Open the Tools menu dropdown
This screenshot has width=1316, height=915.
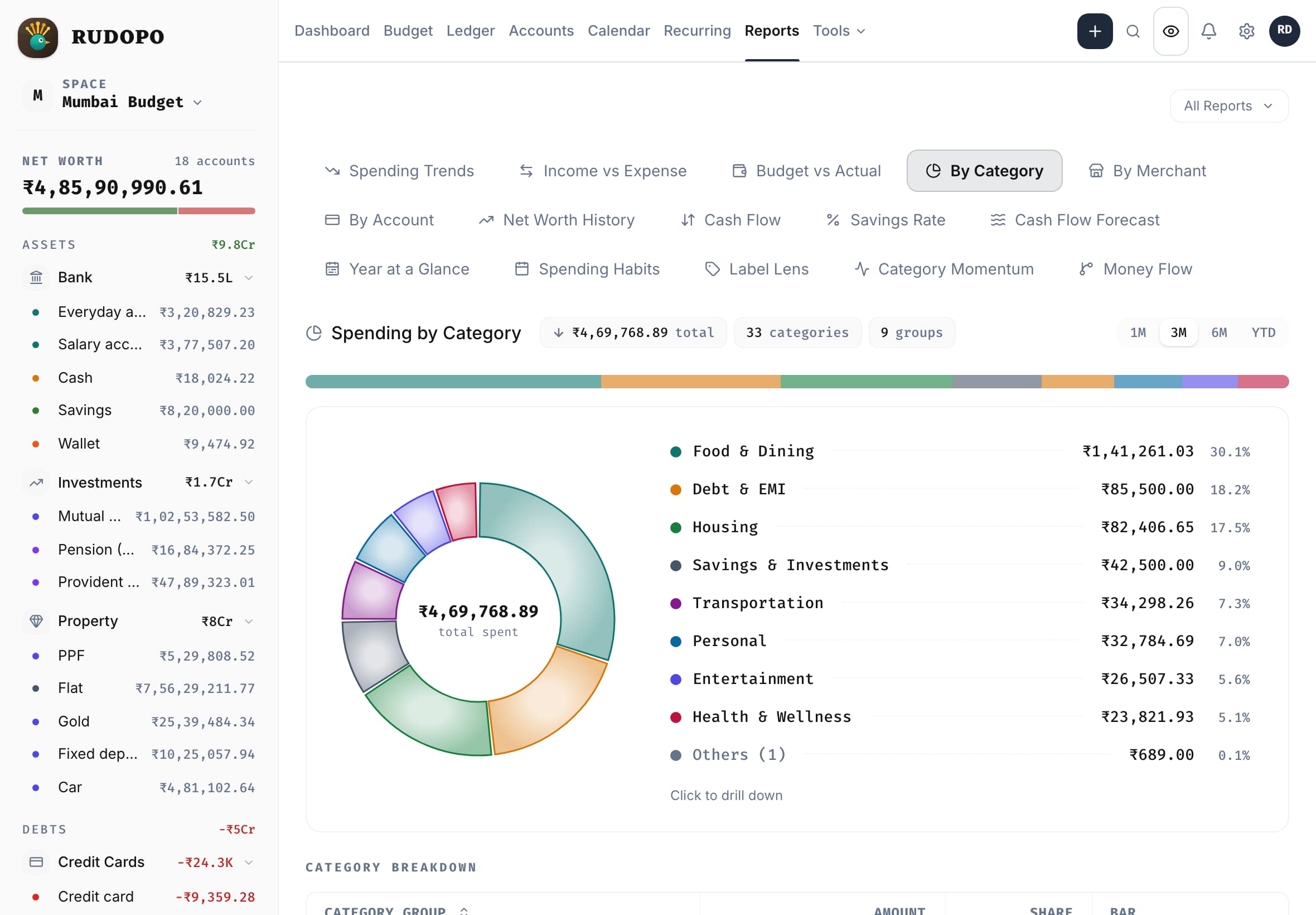tap(839, 31)
